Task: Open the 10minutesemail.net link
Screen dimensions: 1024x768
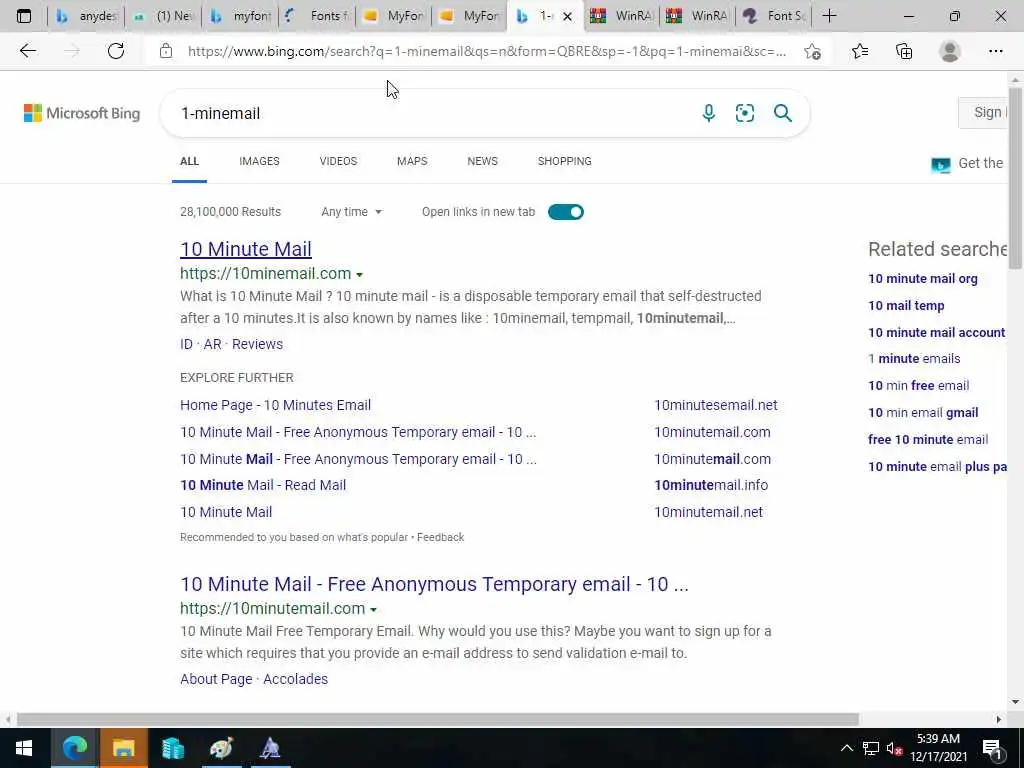Action: (716, 405)
